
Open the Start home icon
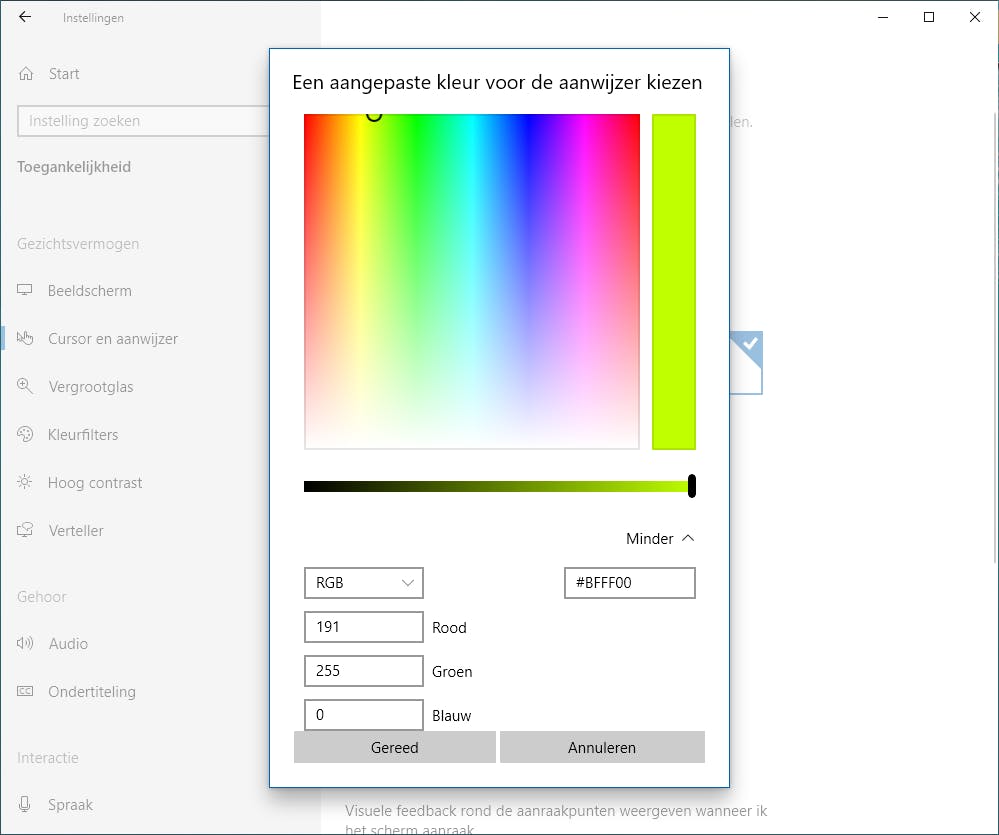coord(25,74)
